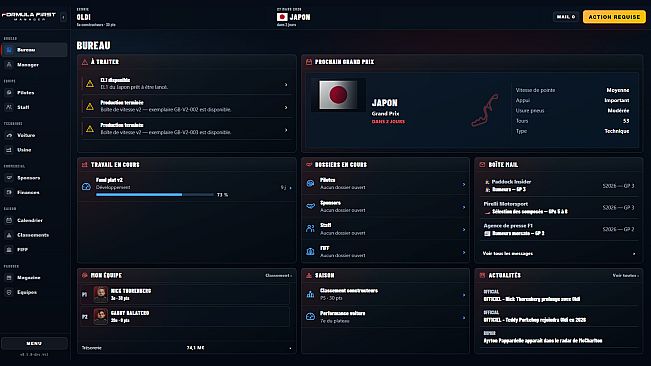The image size is (651, 366).
Task: Click the FIFF sidebar icon
Action: pos(9,250)
